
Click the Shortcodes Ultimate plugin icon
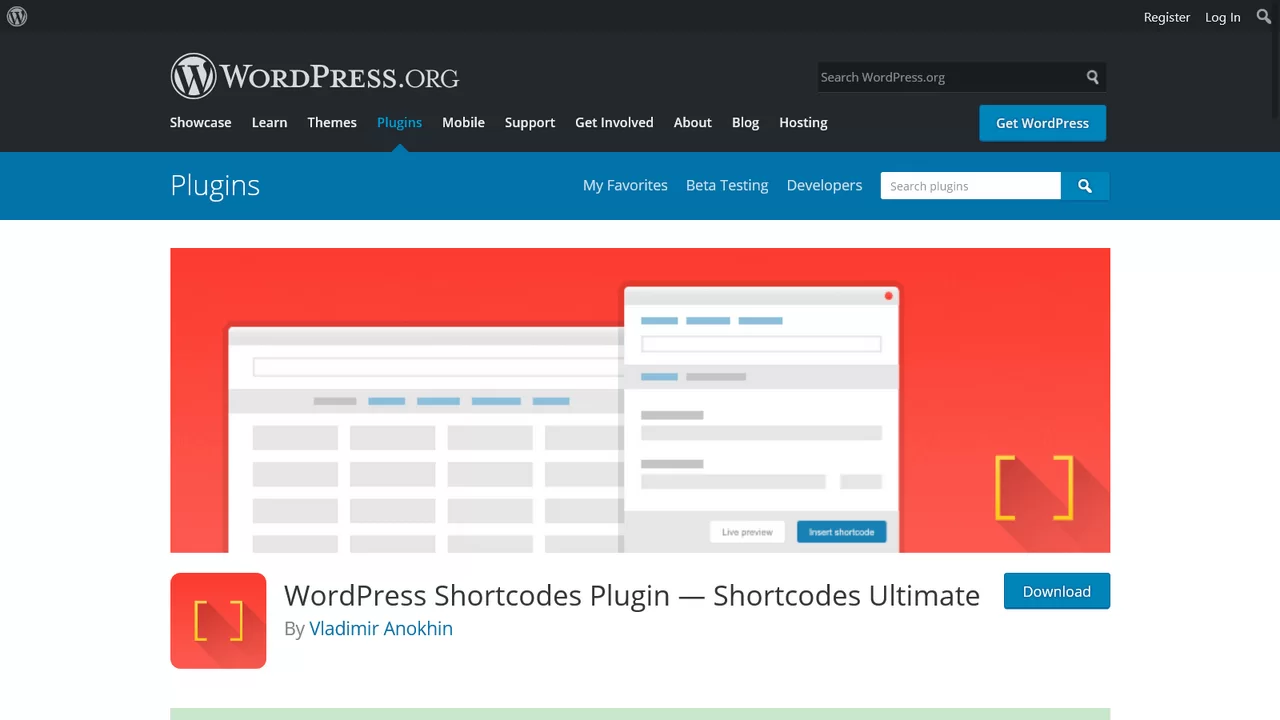click(218, 620)
